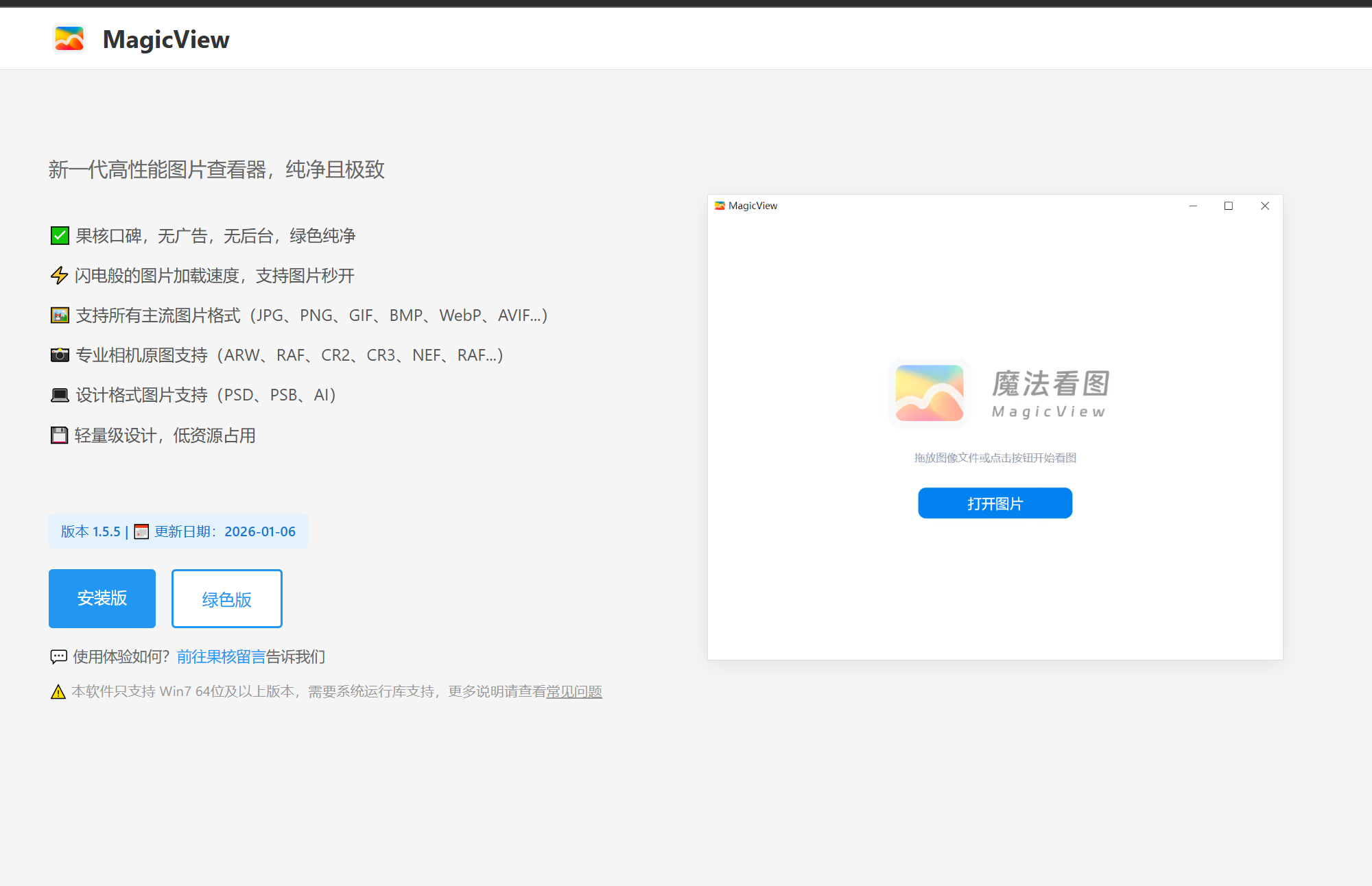Click the lightning bolt speed icon
Screen dimensions: 1372x886
(x=60, y=276)
